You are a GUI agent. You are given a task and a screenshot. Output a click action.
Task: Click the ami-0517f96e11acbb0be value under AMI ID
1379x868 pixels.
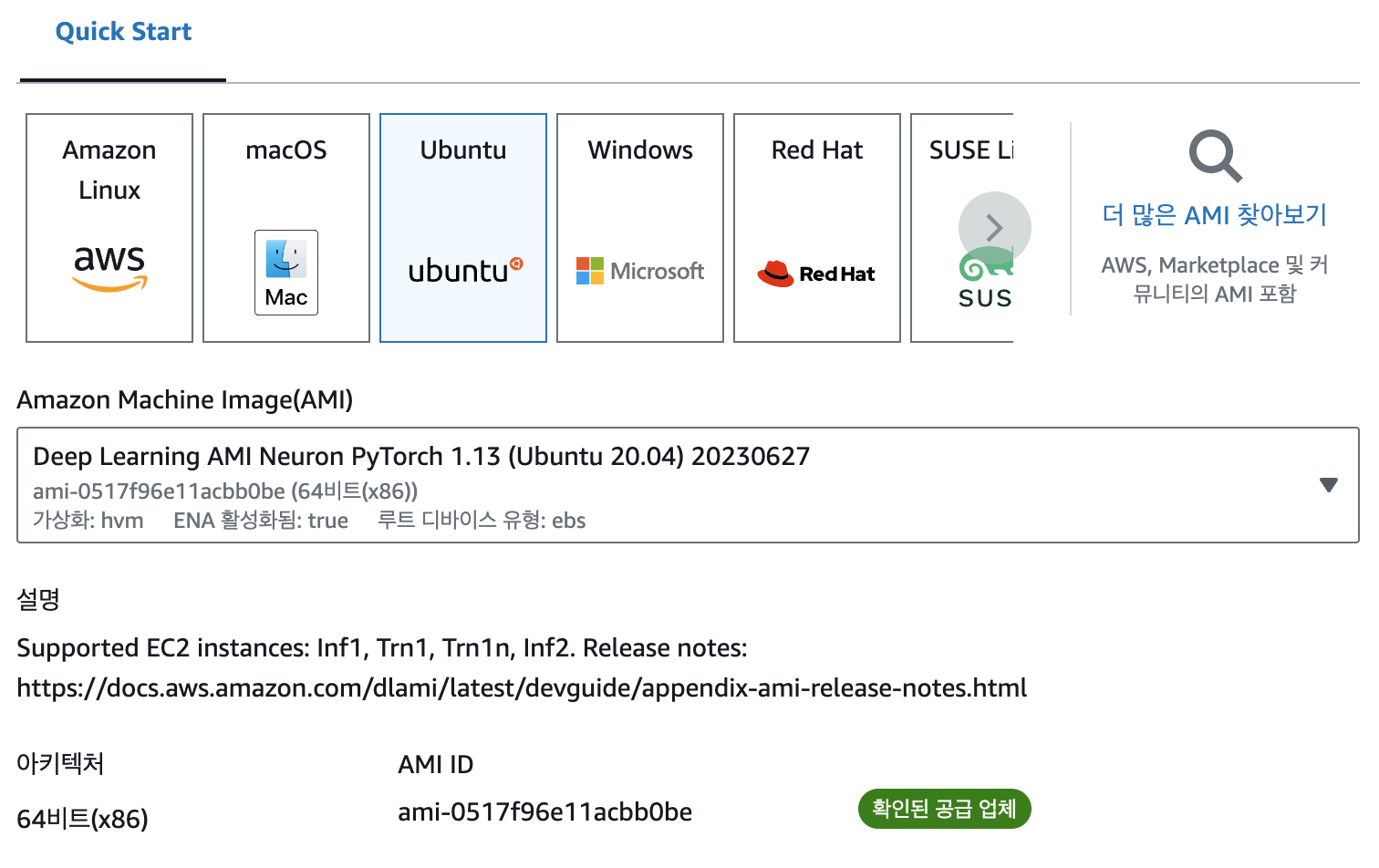pyautogui.click(x=545, y=812)
